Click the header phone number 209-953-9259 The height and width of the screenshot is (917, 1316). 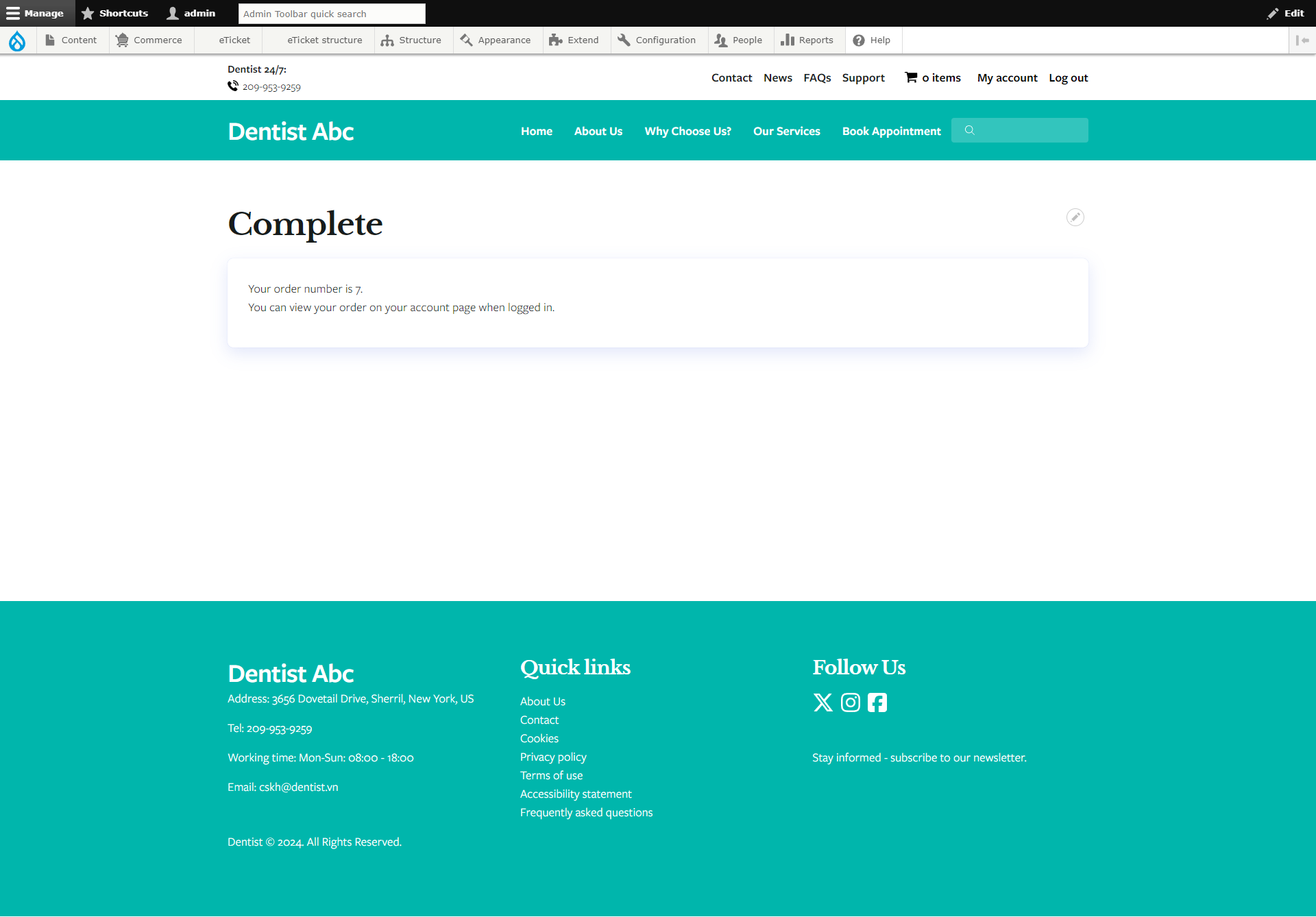[x=271, y=87]
